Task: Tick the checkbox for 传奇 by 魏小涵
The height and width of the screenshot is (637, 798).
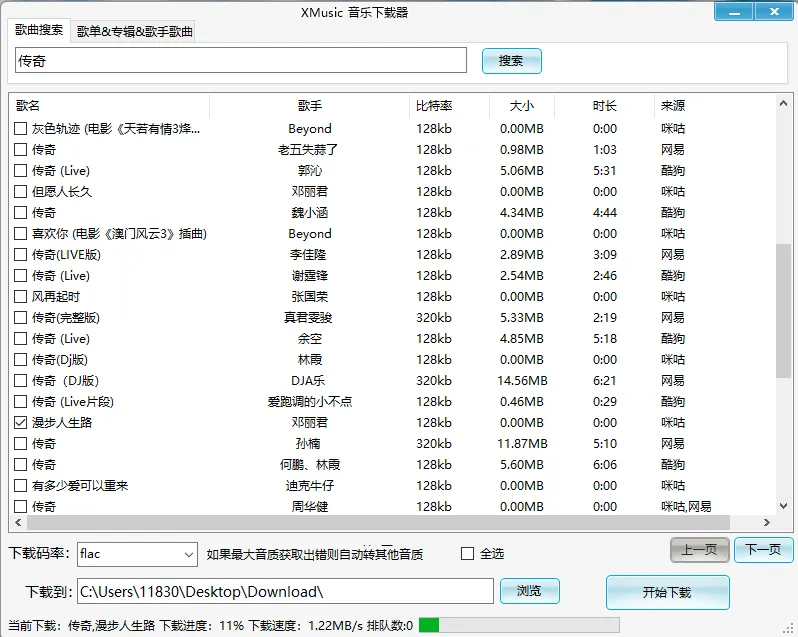Action: pyautogui.click(x=20, y=213)
